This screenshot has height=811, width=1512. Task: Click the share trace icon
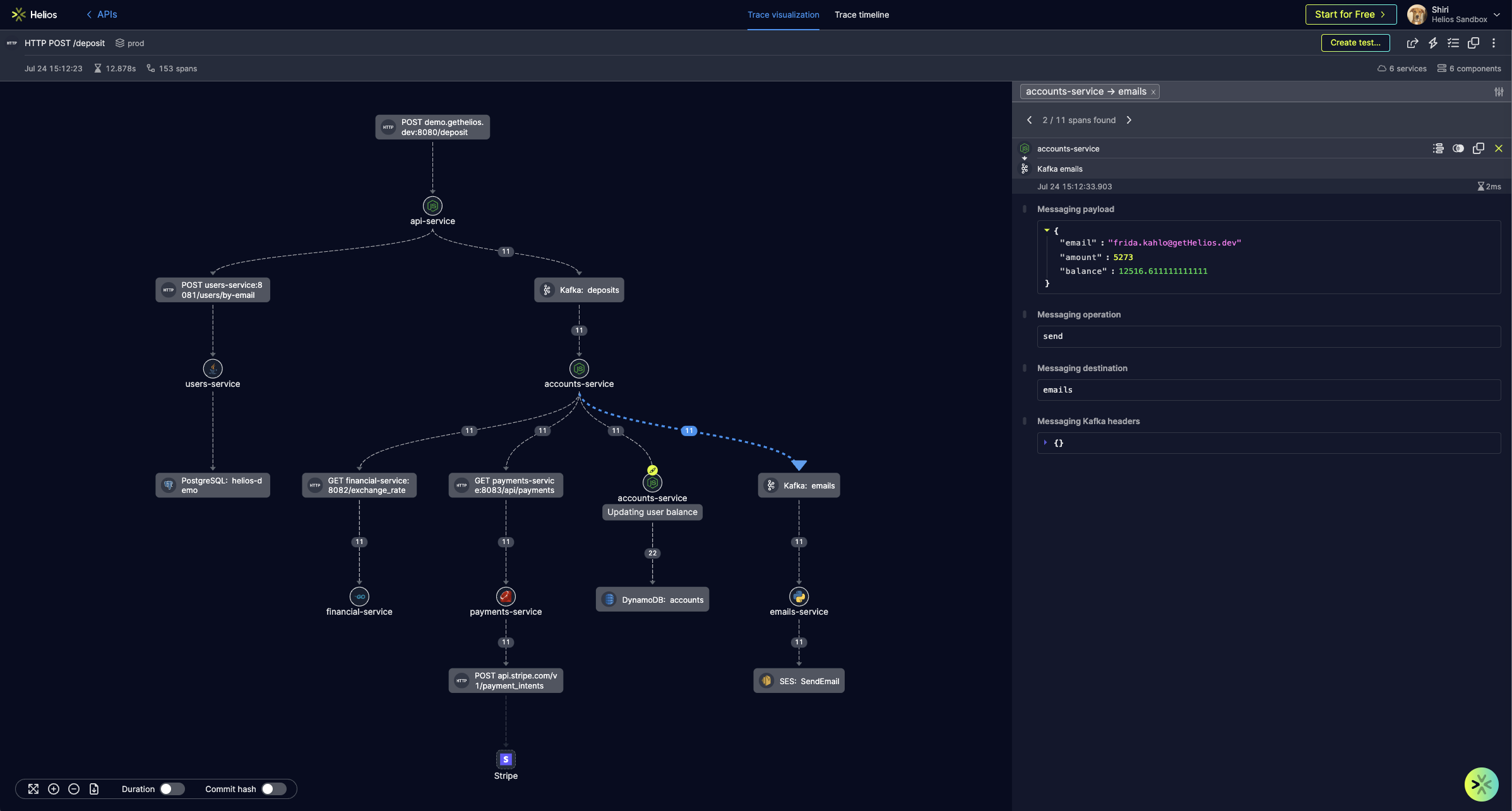[x=1412, y=43]
